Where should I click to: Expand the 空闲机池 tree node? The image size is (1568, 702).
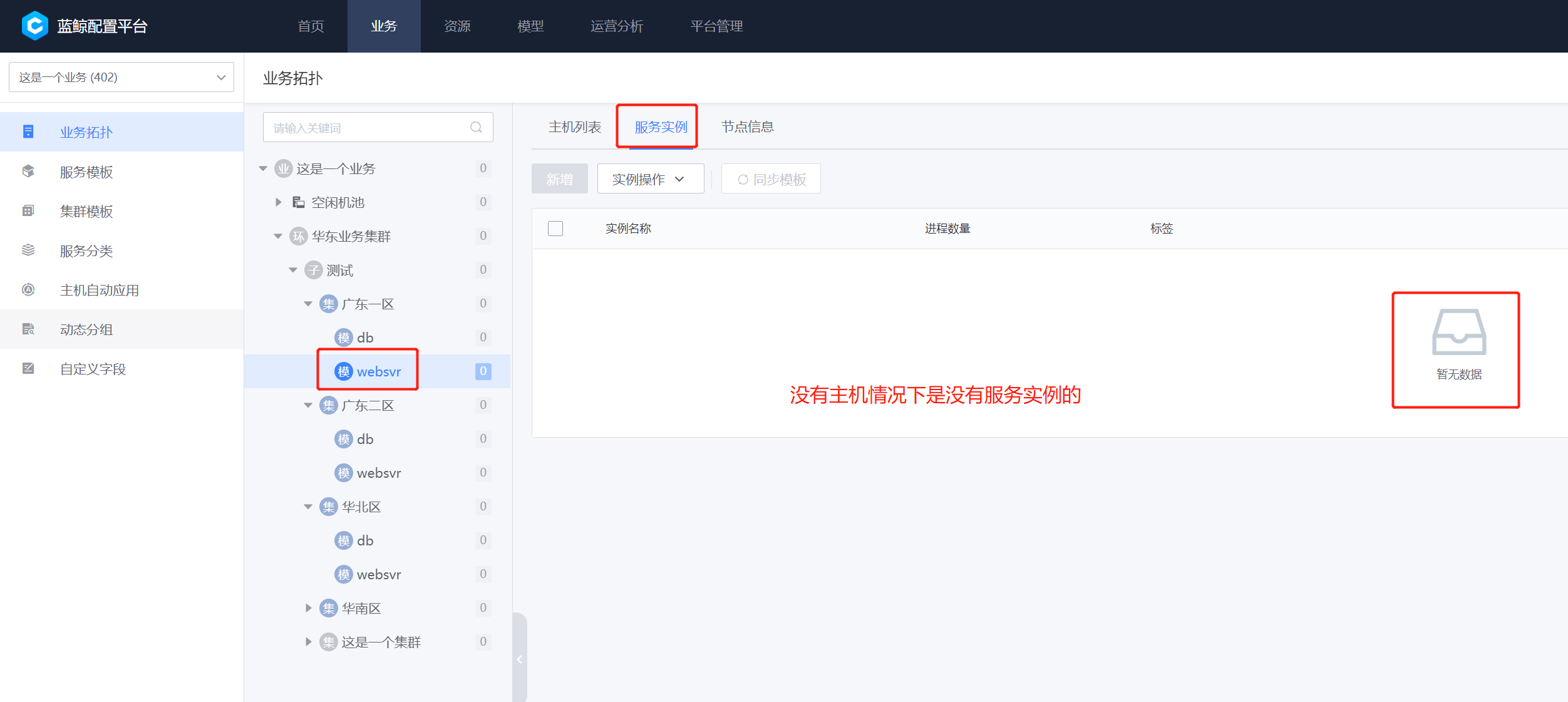click(279, 202)
